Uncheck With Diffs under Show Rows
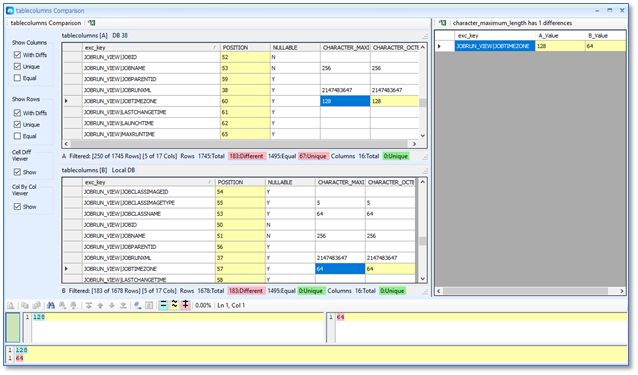638x375 pixels. (x=17, y=113)
